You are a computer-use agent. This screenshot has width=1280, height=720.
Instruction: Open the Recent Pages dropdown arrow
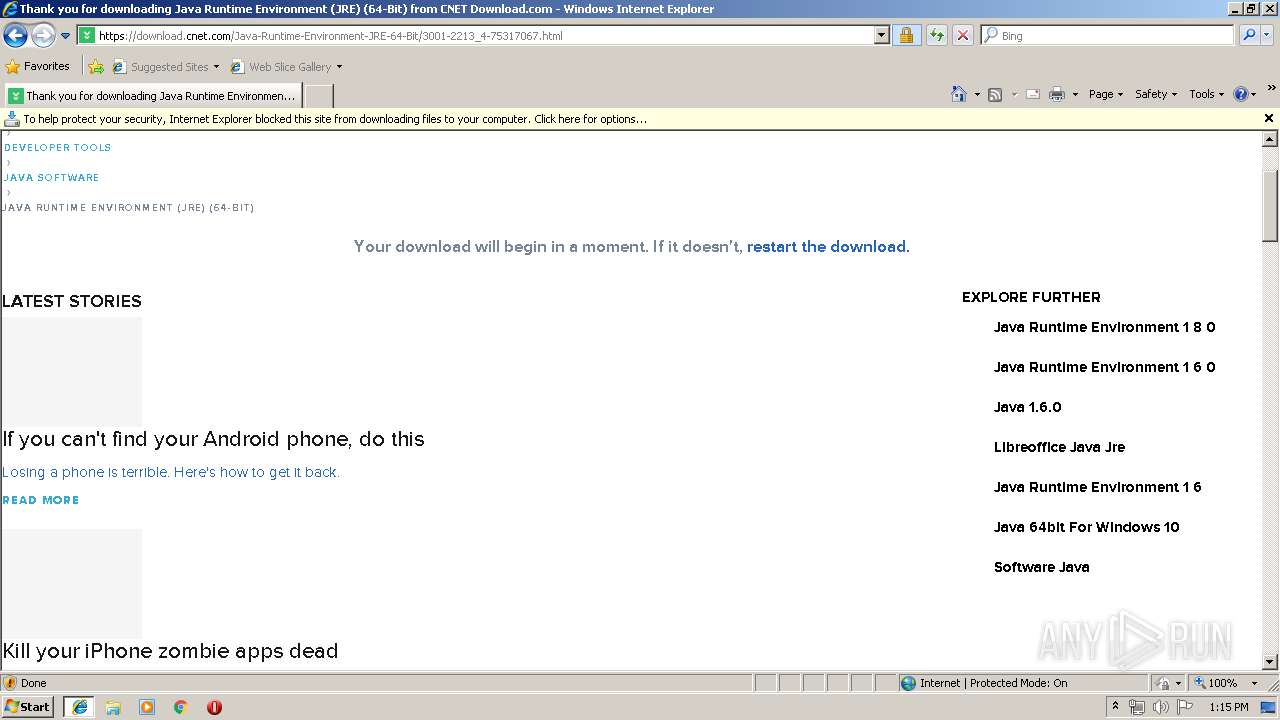pyautogui.click(x=66, y=35)
